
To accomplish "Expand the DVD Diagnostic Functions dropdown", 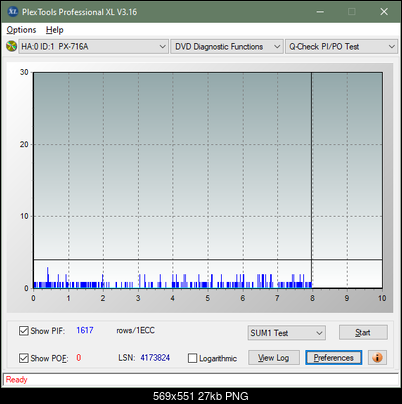I will (227, 46).
